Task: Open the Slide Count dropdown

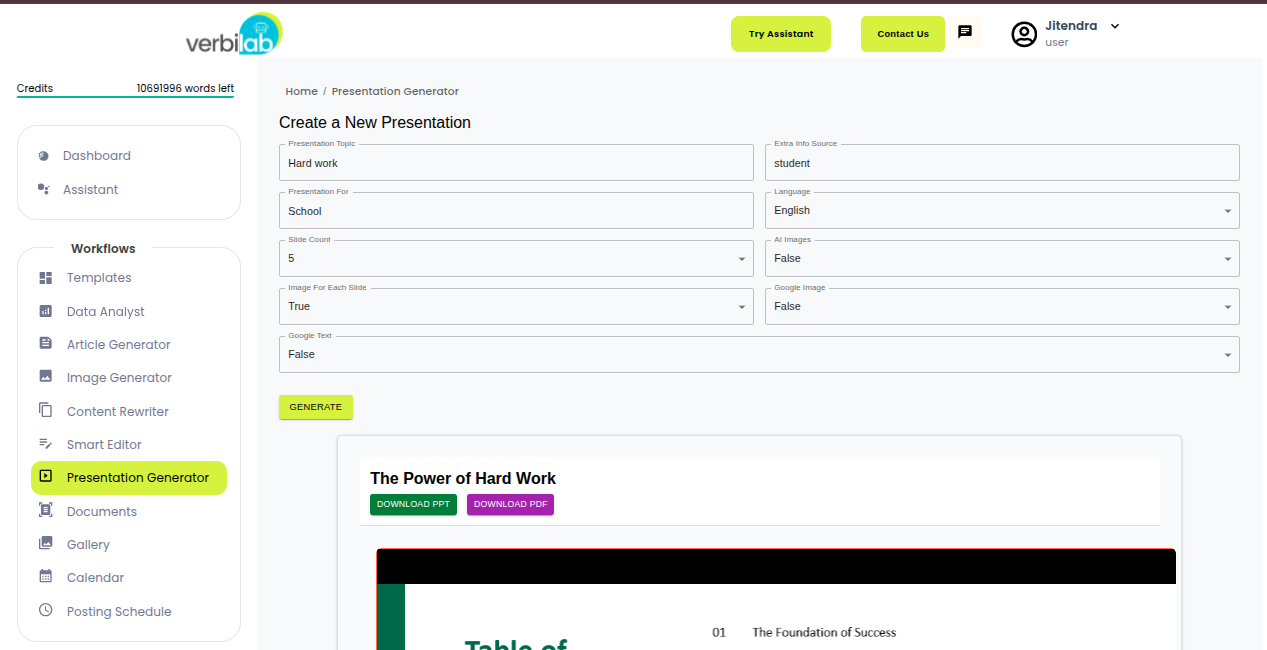Action: [516, 258]
